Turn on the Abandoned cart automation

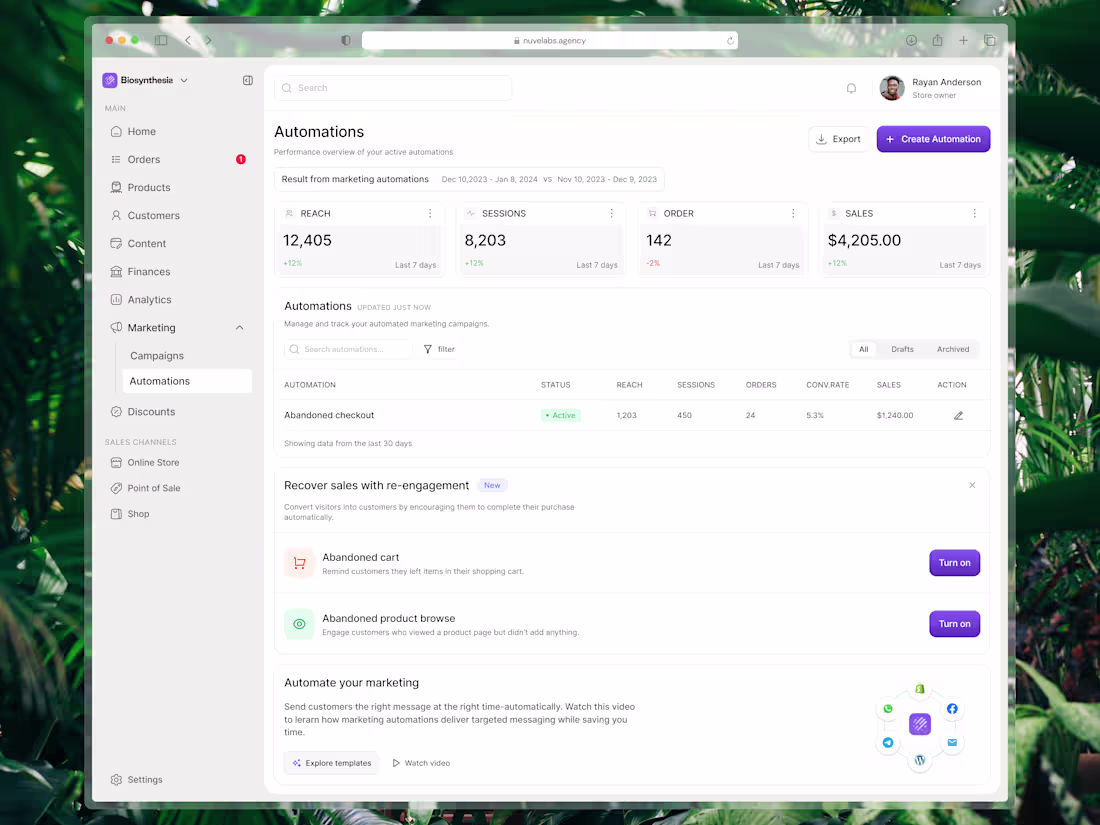click(x=954, y=562)
